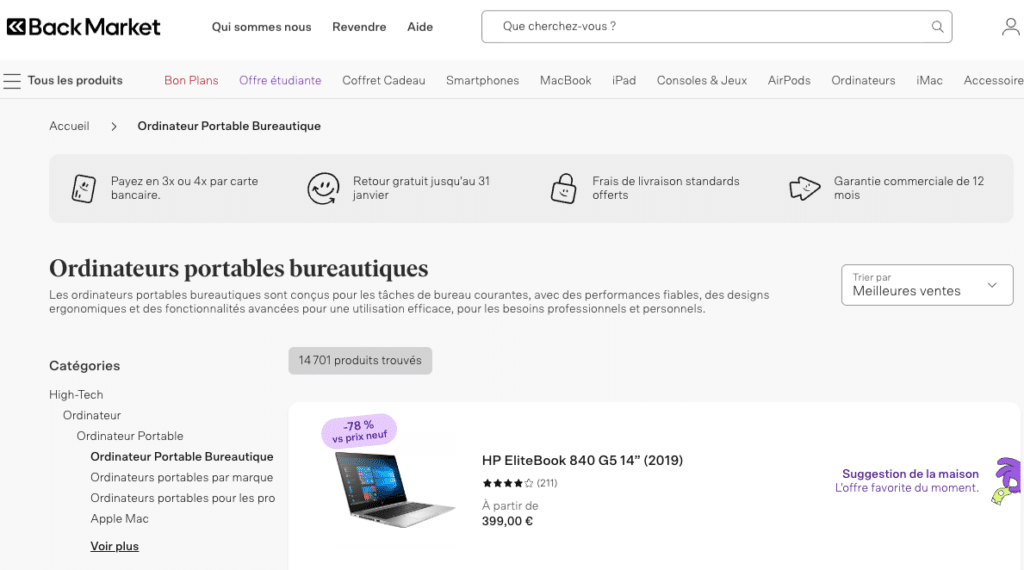Image resolution: width=1024 pixels, height=570 pixels.
Task: Open the Trier par Meilleures ventes dropdown
Action: coord(927,285)
